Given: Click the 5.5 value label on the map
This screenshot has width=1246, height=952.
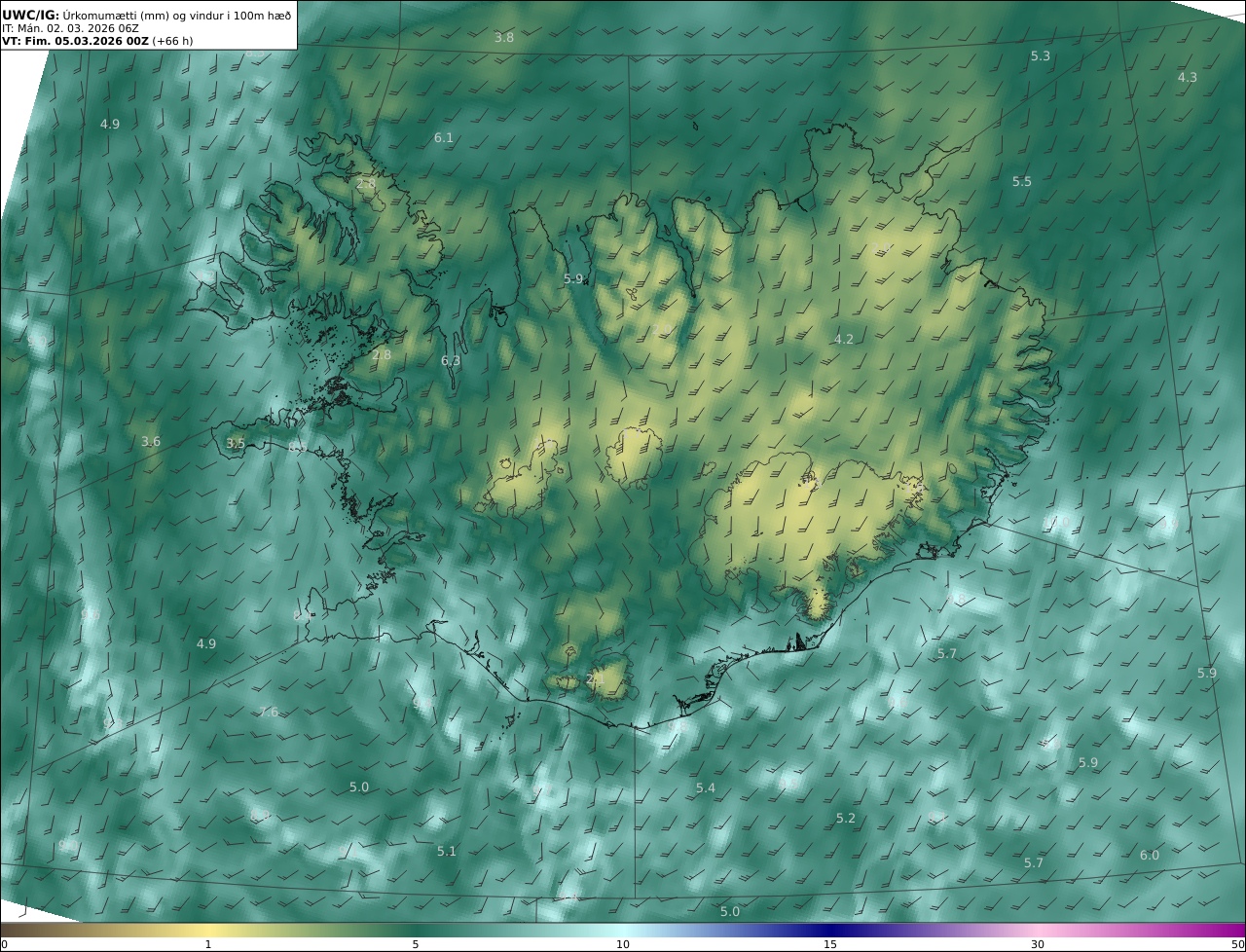Looking at the screenshot, I should 1021,182.
